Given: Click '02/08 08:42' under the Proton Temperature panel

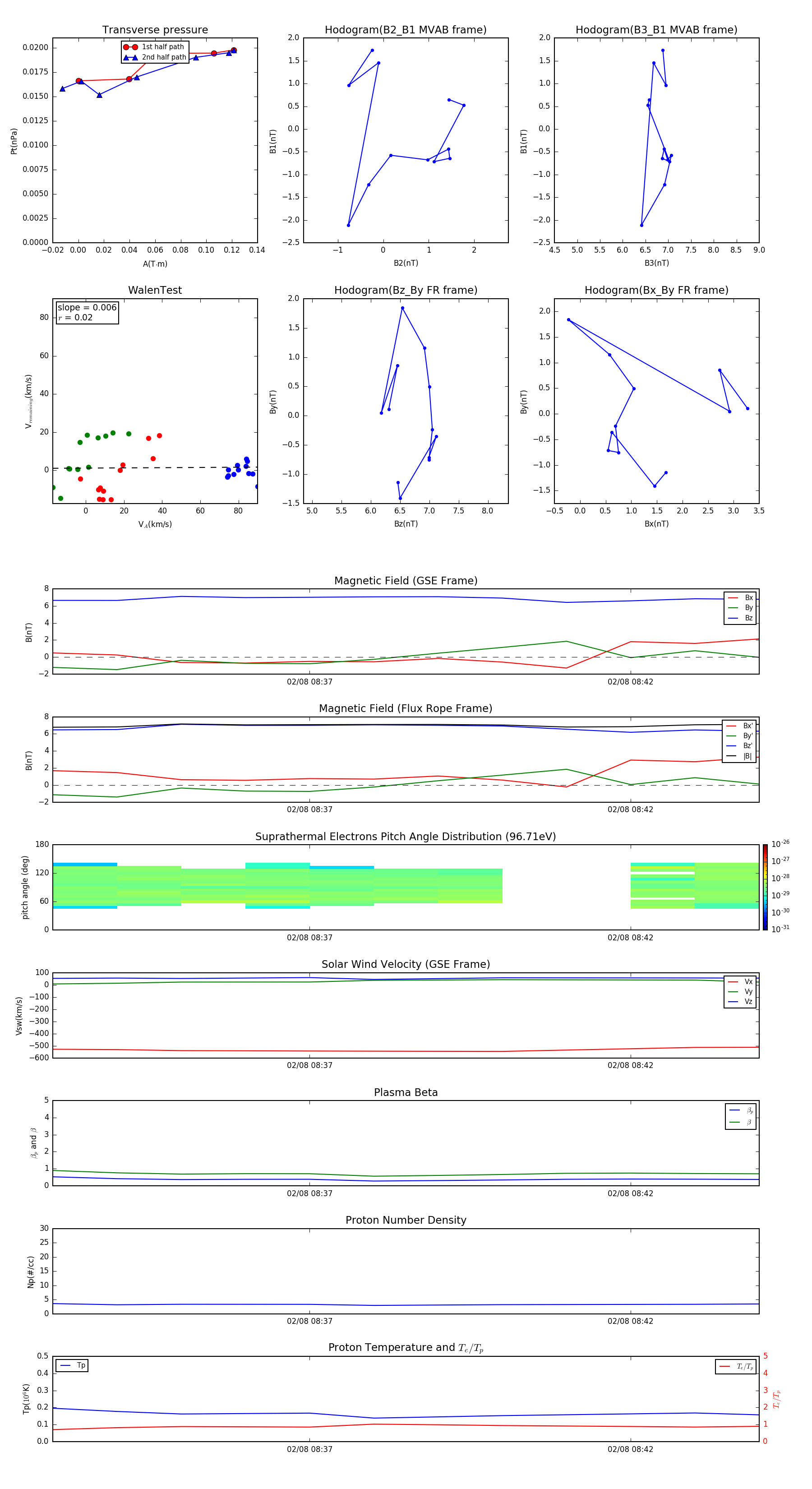Looking at the screenshot, I should [x=630, y=1449].
